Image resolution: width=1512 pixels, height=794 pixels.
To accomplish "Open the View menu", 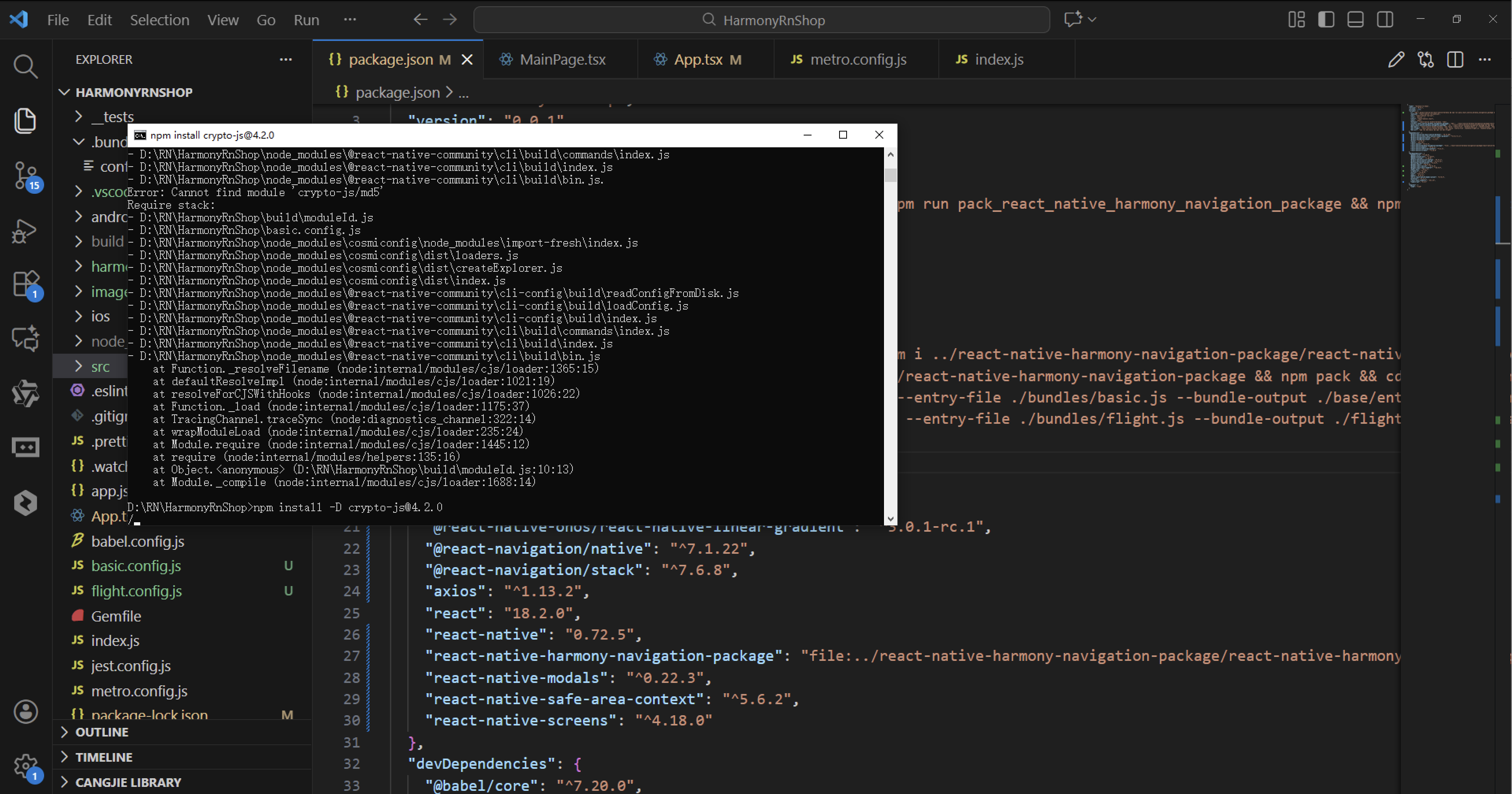I will (x=223, y=19).
